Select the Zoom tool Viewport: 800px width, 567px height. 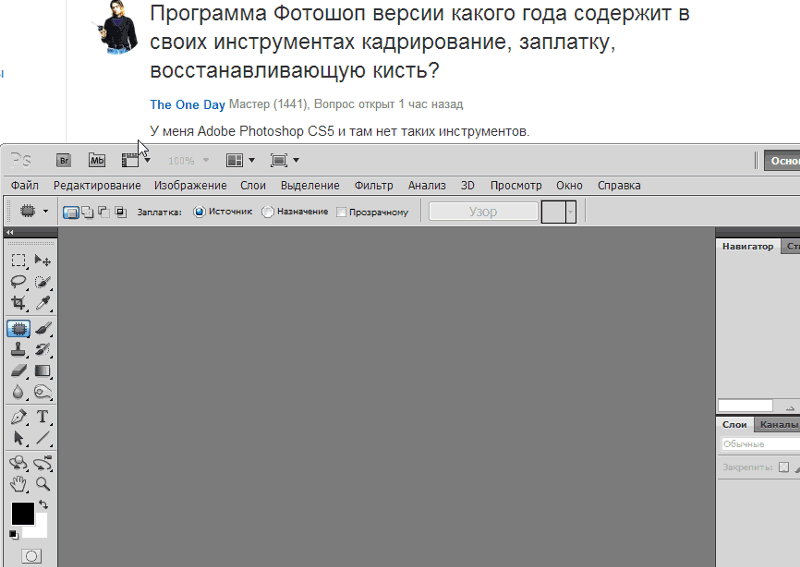tap(42, 484)
